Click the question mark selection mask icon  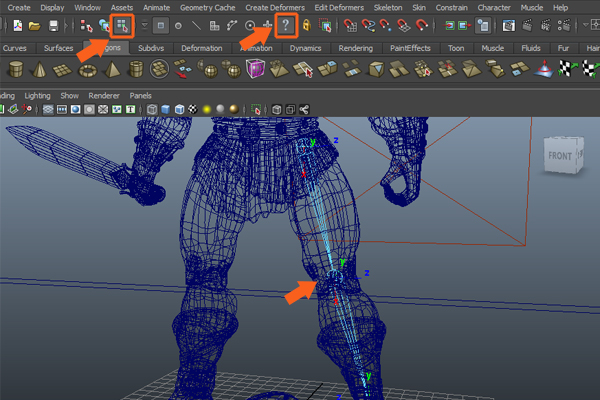pos(287,25)
